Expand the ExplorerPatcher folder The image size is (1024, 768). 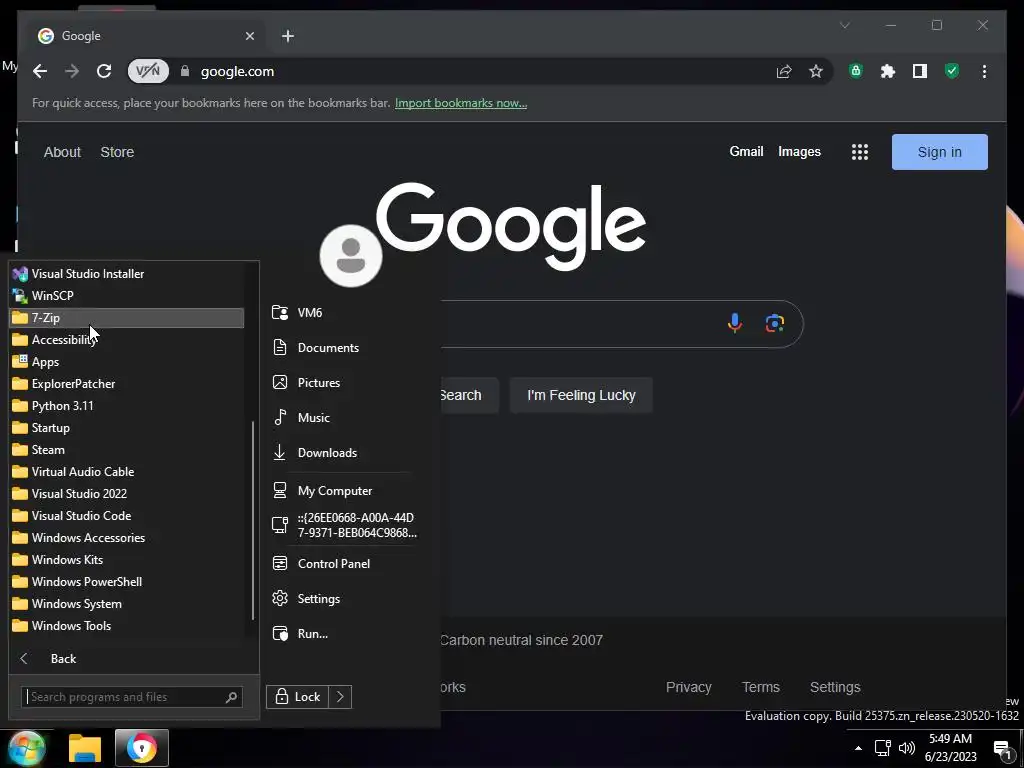(127, 384)
